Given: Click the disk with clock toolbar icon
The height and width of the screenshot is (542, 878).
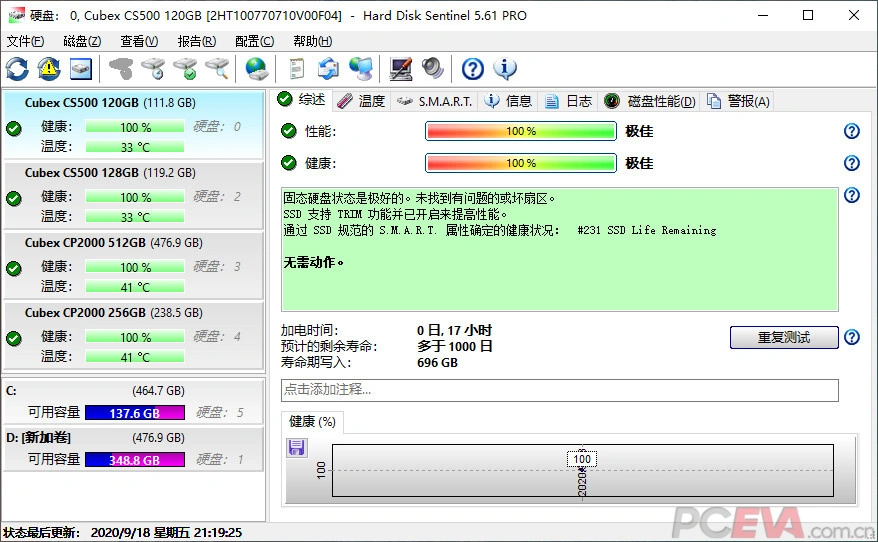Looking at the screenshot, I should coord(153,68).
